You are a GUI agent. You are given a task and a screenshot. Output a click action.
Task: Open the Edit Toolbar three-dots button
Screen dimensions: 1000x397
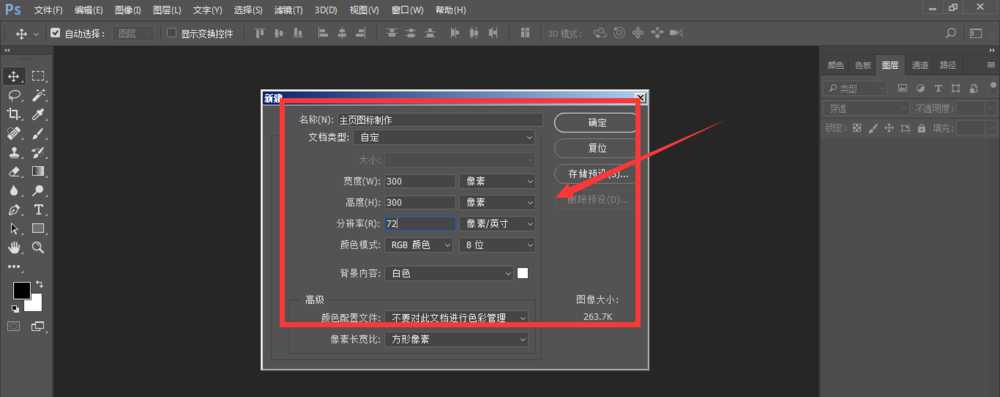click(14, 266)
